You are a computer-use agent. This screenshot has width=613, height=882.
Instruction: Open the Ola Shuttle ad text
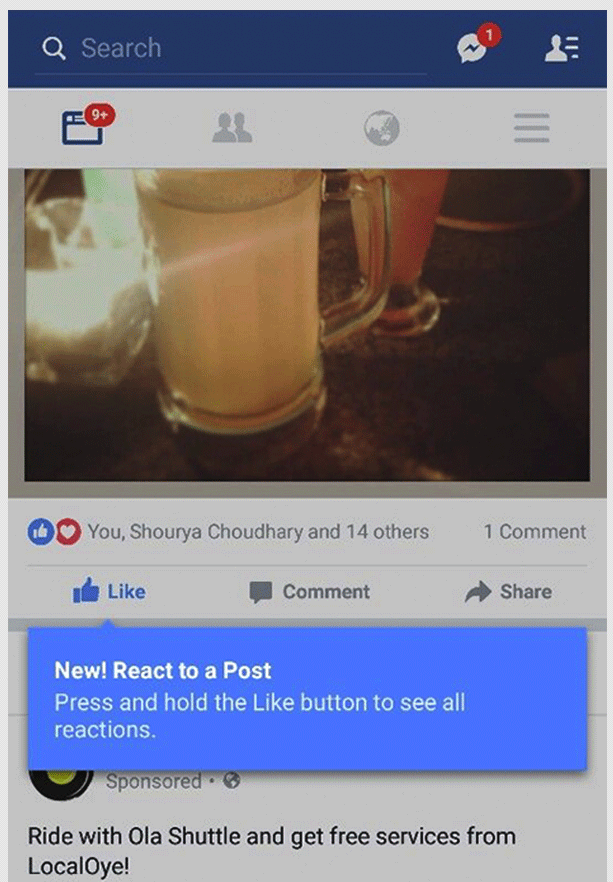272,850
